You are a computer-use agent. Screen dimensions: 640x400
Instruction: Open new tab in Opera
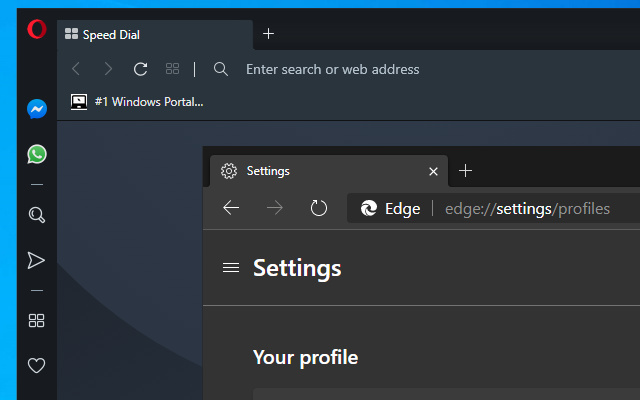coord(268,33)
